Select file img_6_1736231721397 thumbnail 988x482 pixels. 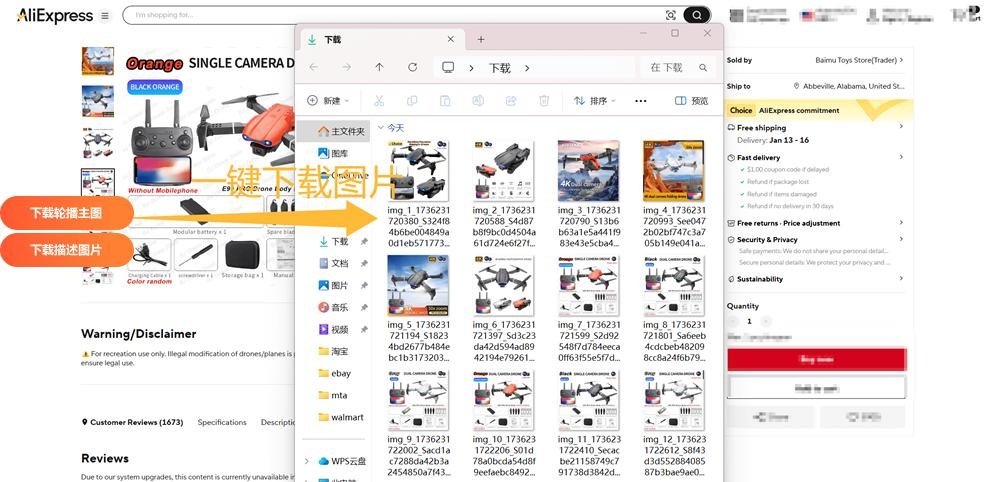(x=503, y=285)
